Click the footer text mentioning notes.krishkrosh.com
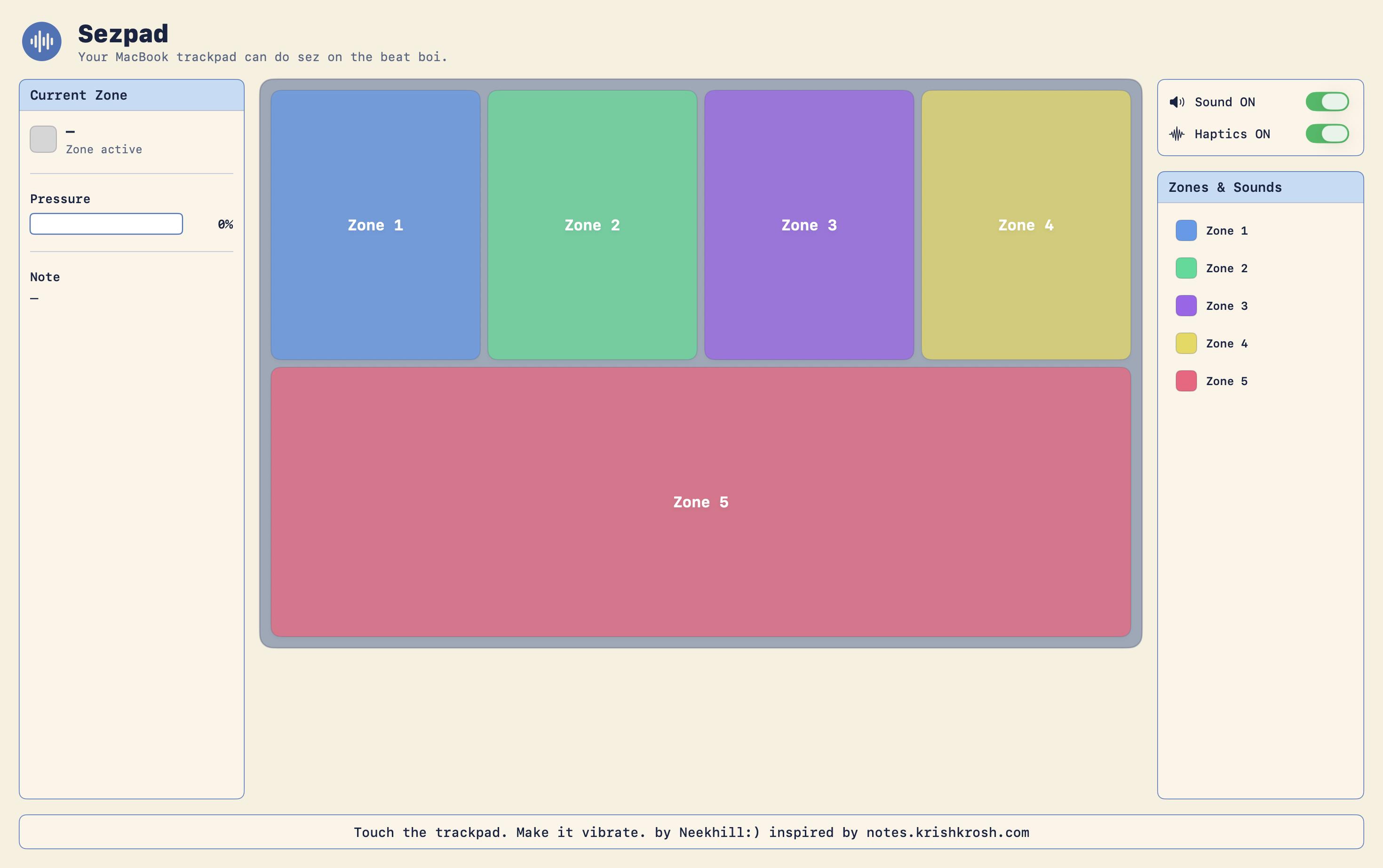Viewport: 1383px width, 868px height. (691, 832)
